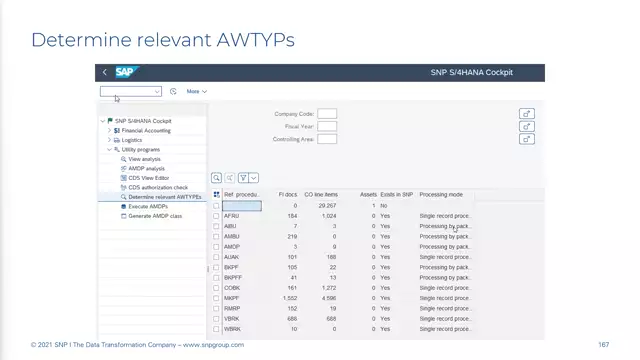
Task: Click multiple selection button for Company Code
Action: (x=527, y=114)
